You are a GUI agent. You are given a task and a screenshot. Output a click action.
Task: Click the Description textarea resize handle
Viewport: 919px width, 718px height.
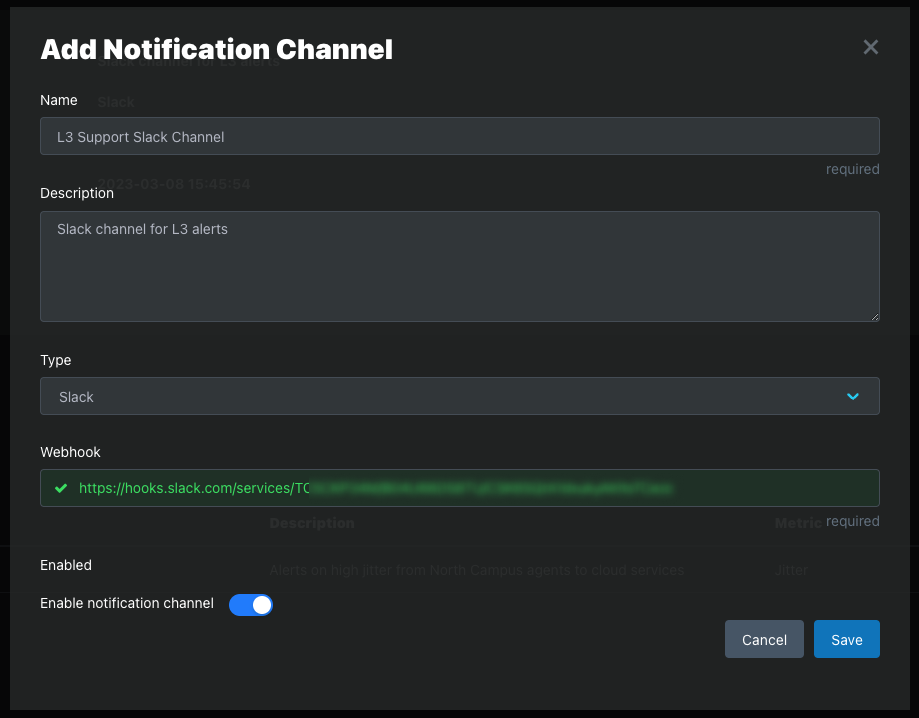pos(874,317)
